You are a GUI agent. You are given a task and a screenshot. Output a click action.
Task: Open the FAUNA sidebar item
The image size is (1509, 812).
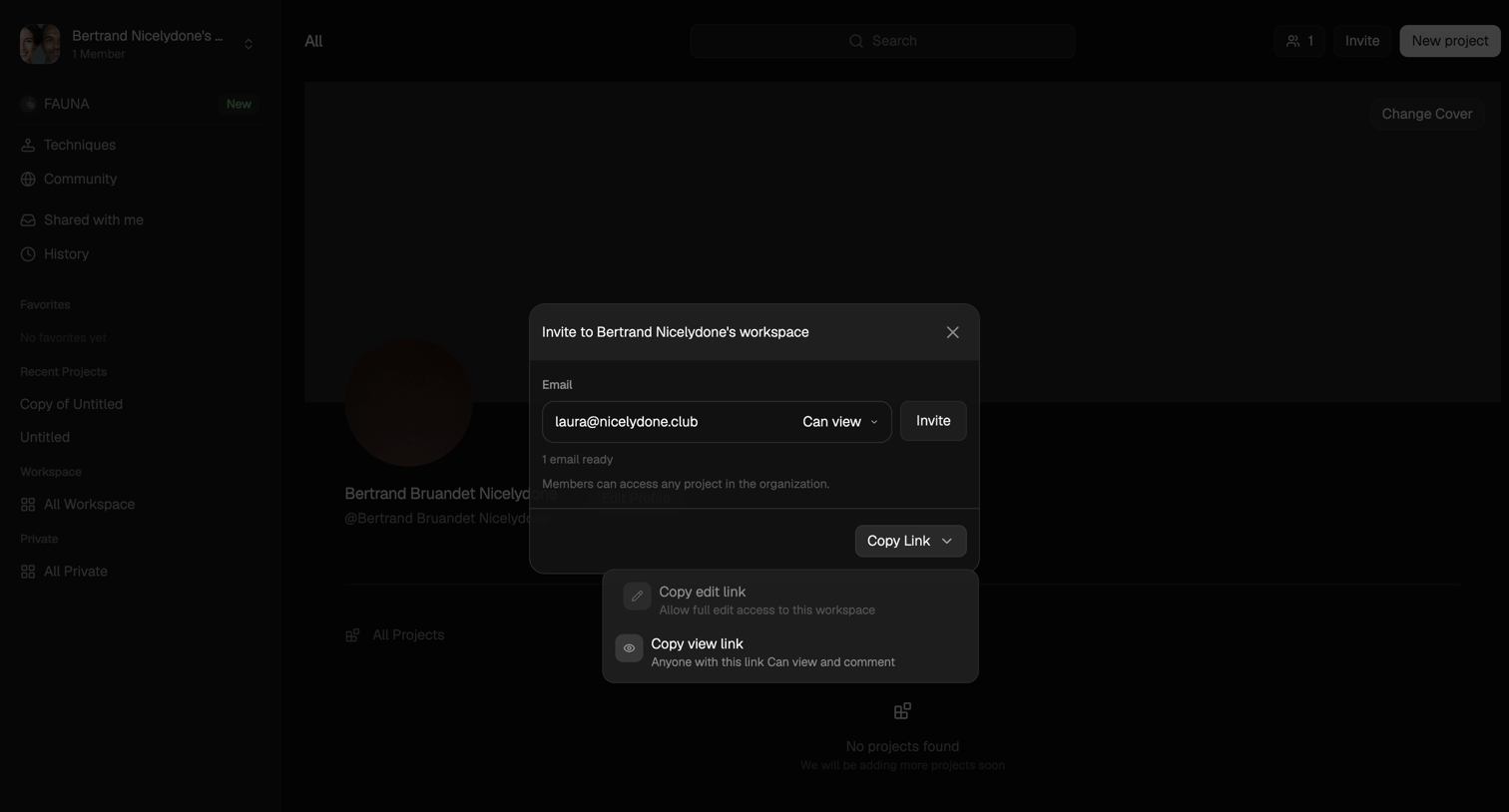(140, 104)
